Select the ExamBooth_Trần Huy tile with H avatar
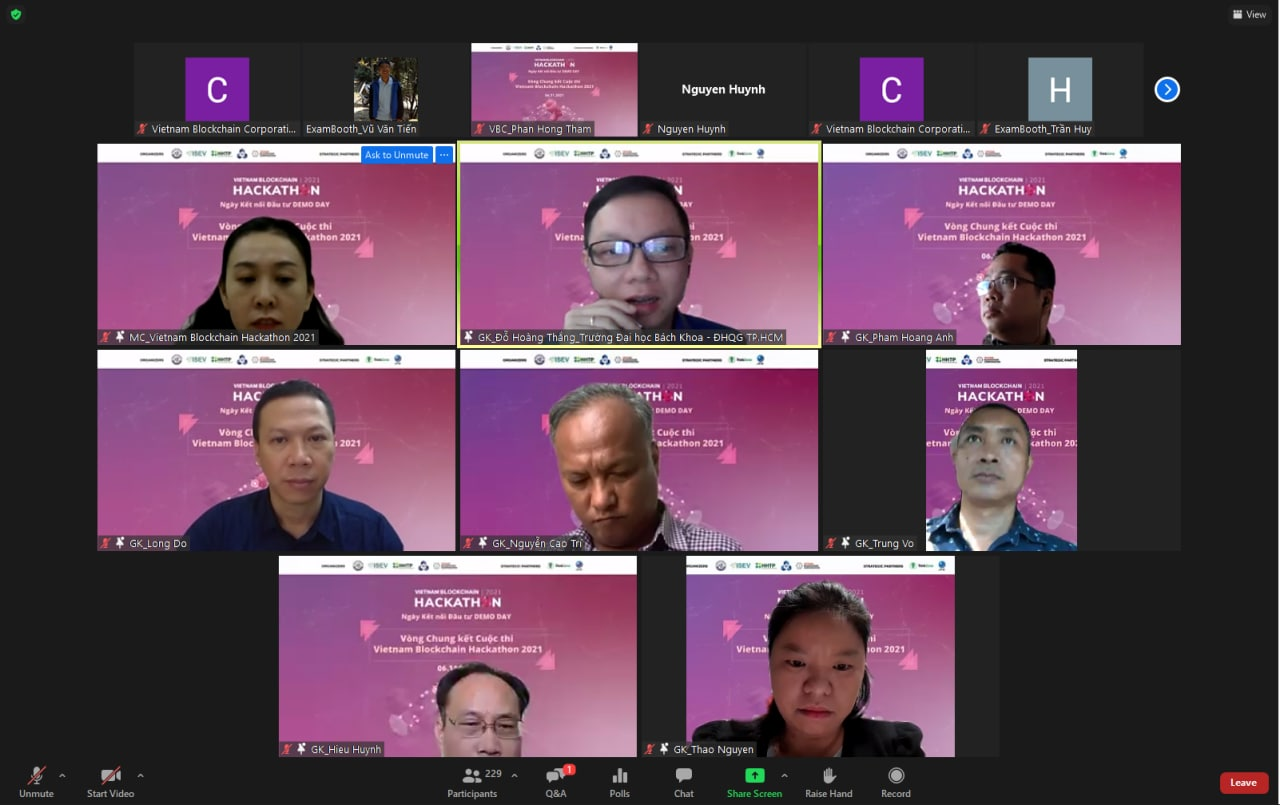This screenshot has height=805, width=1280. (x=1060, y=90)
